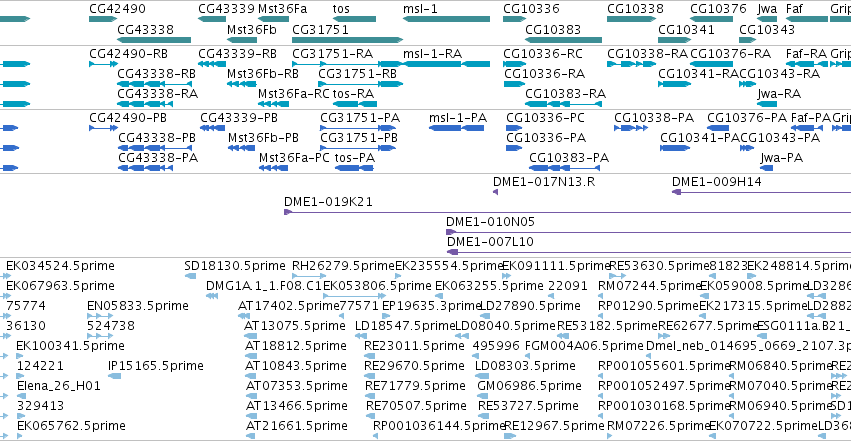Viewport: 851px width, 441px height.
Task: Click the 'FGM004A06.5prime' EST label
Action: point(584,346)
